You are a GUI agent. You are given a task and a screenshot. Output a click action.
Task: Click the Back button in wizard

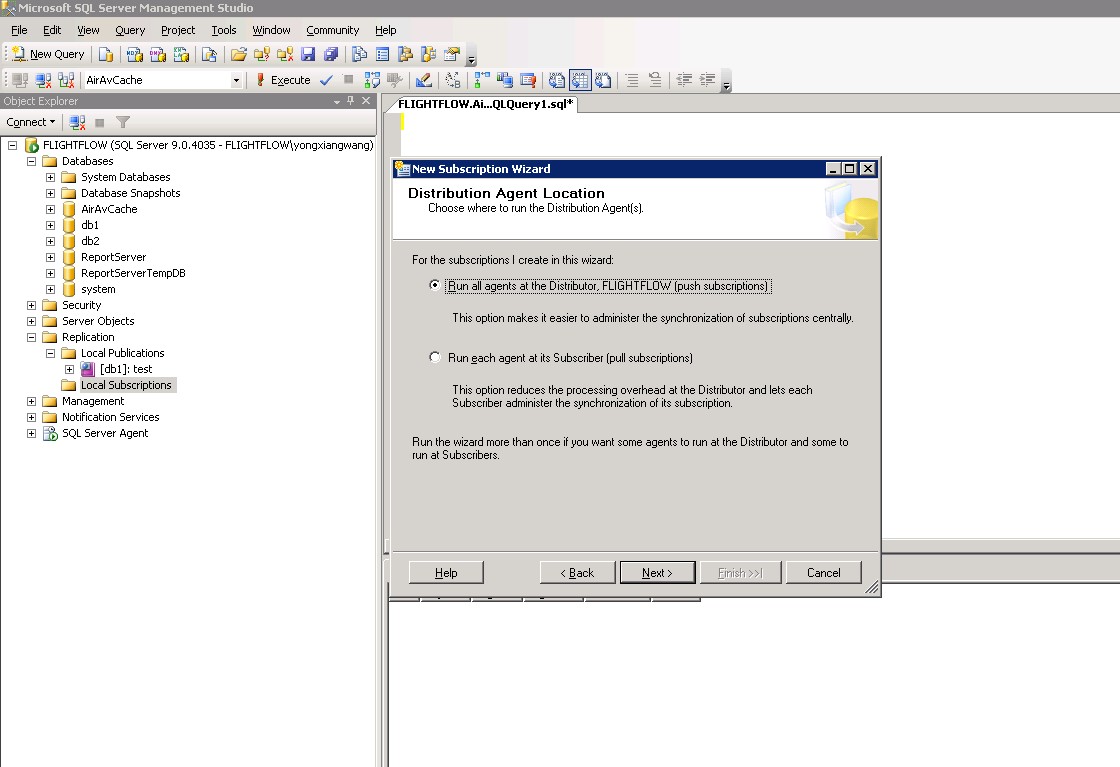tap(577, 573)
